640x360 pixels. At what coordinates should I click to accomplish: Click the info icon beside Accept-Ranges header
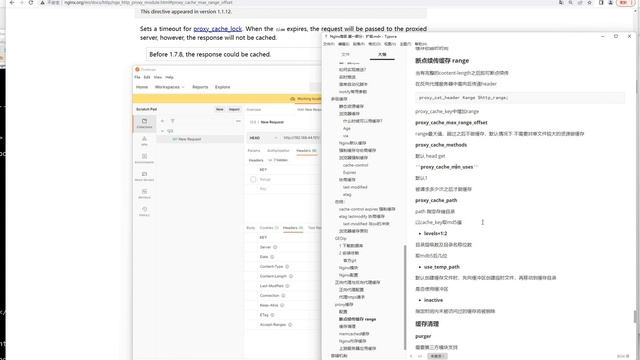tap(290, 325)
